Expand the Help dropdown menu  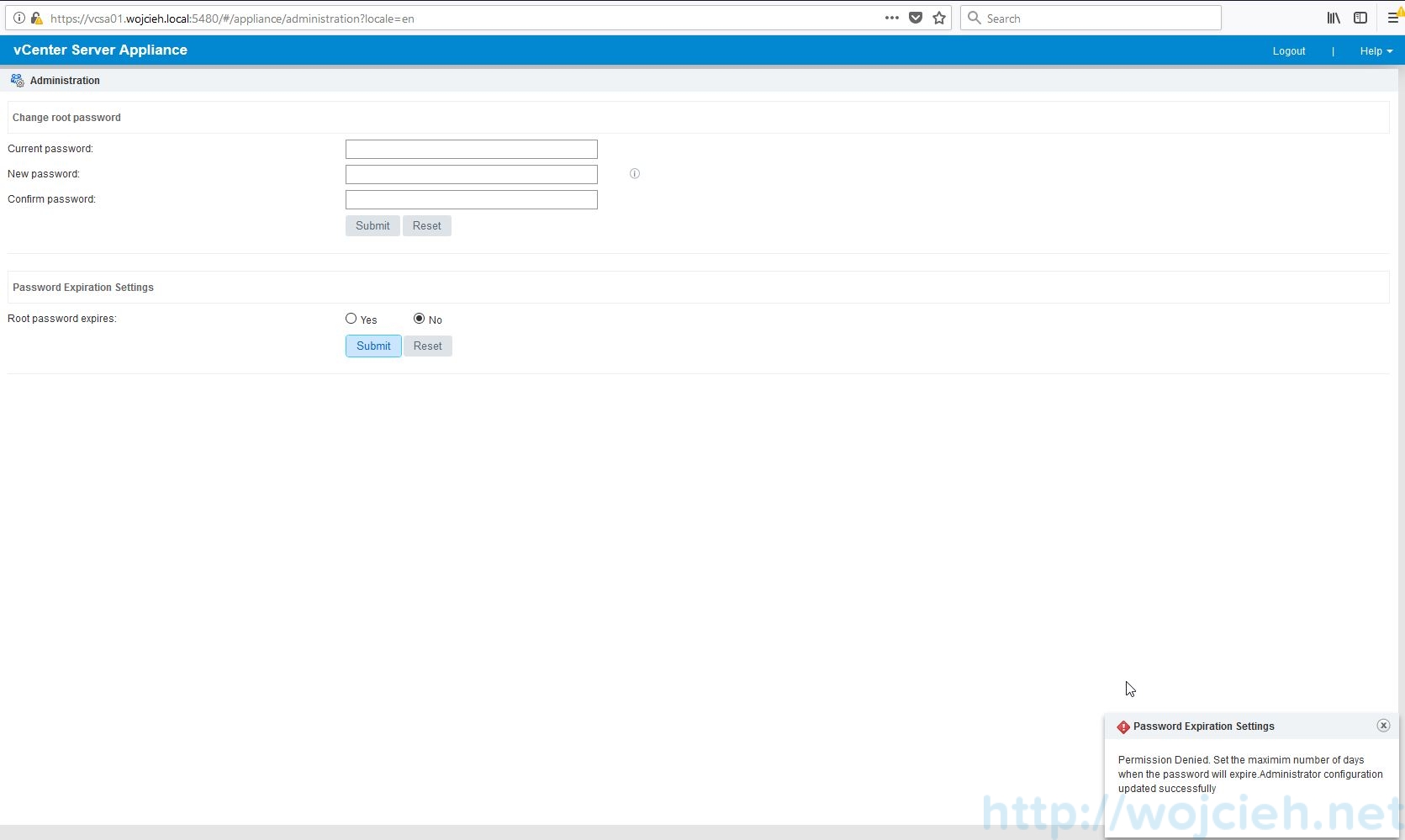tap(1376, 51)
